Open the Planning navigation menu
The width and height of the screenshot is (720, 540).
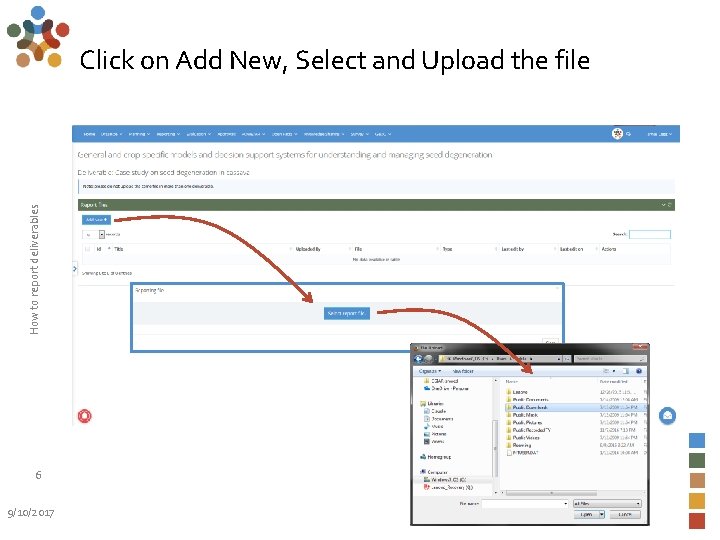tap(139, 134)
